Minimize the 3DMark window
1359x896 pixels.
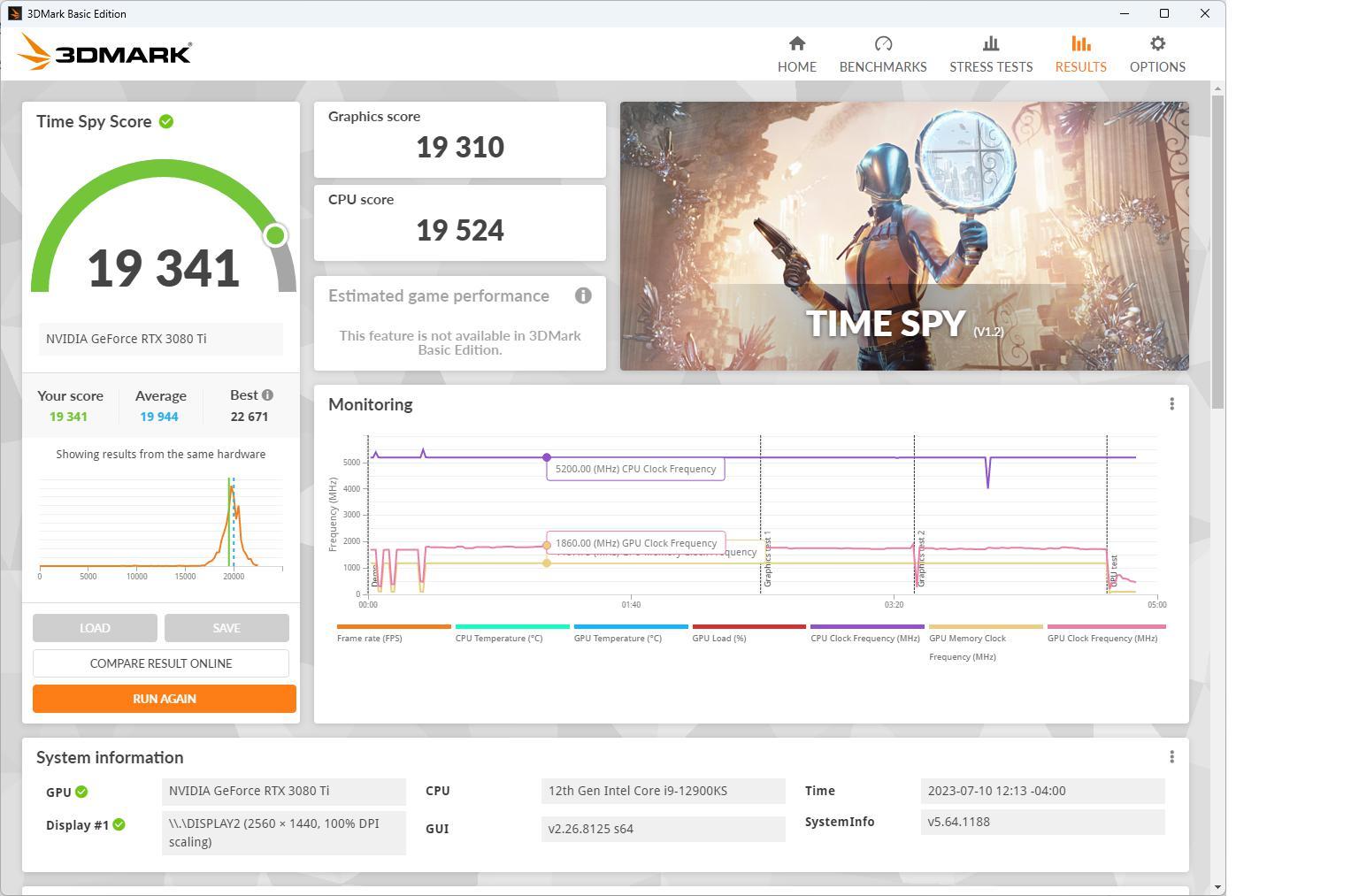1125,13
